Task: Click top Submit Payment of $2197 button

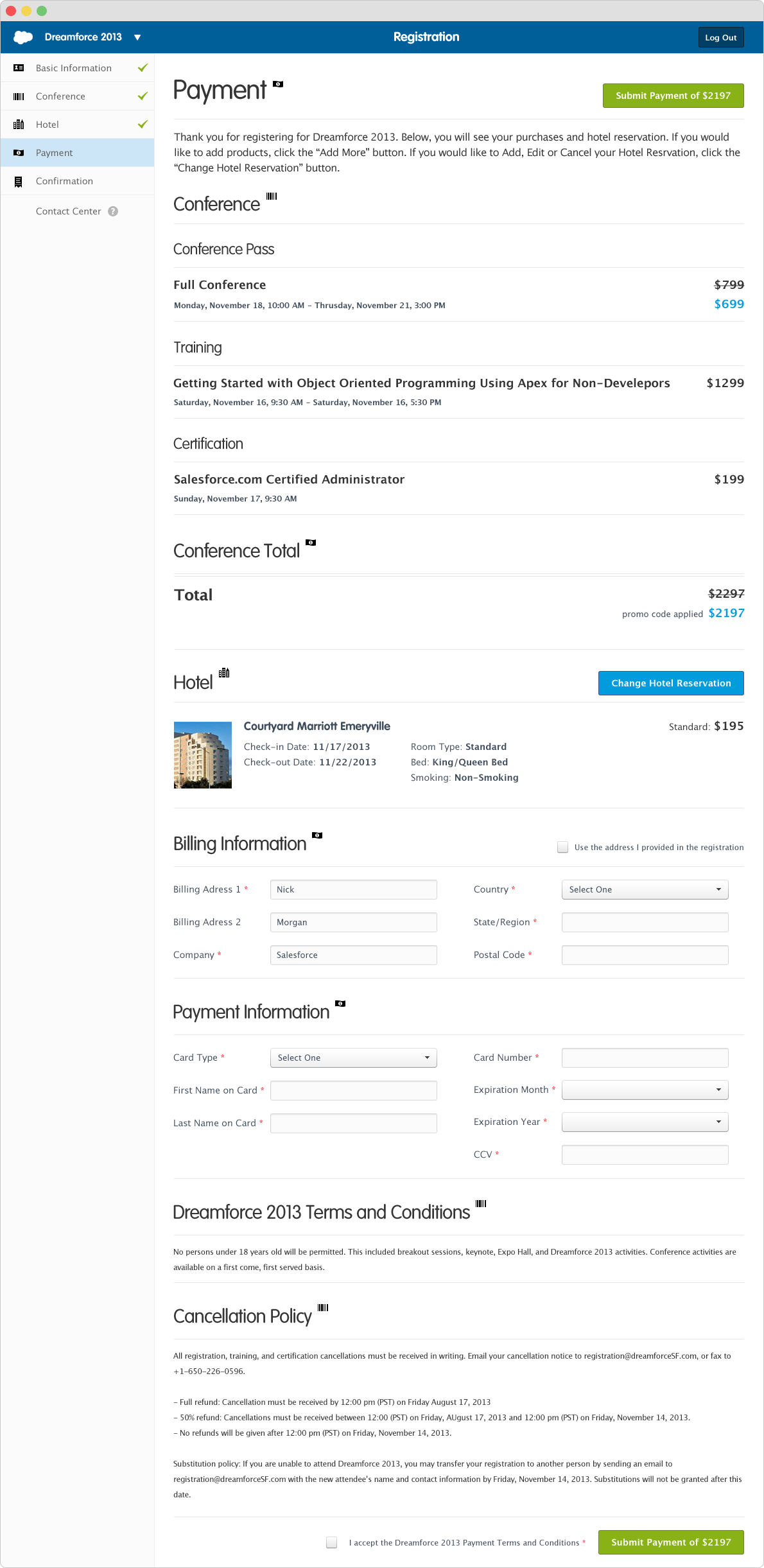Action: click(x=673, y=96)
